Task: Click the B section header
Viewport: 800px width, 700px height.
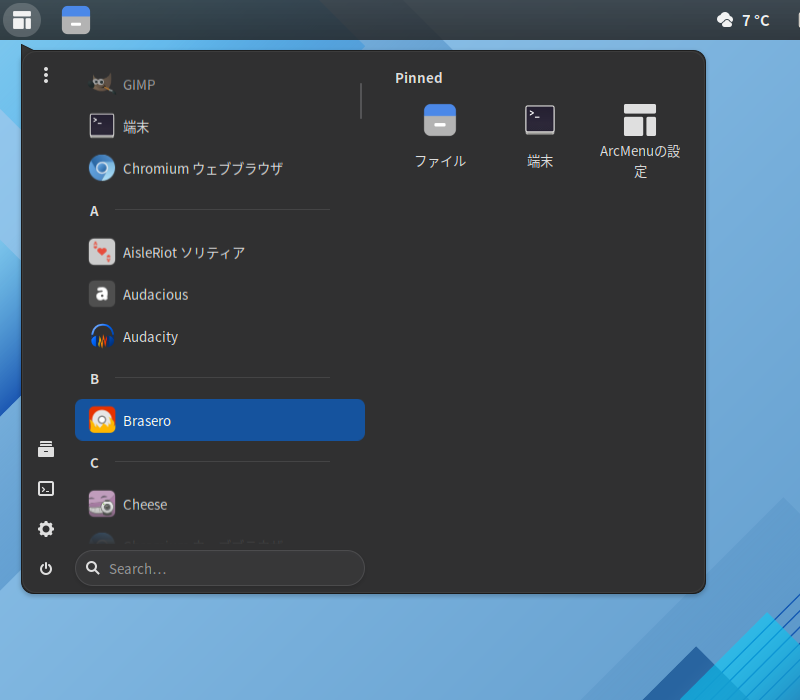Action: (x=94, y=379)
